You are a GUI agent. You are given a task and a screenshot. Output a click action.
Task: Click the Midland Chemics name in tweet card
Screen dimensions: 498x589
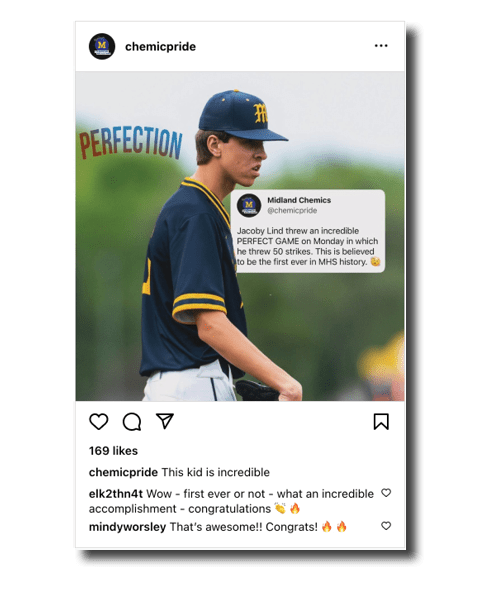(299, 200)
